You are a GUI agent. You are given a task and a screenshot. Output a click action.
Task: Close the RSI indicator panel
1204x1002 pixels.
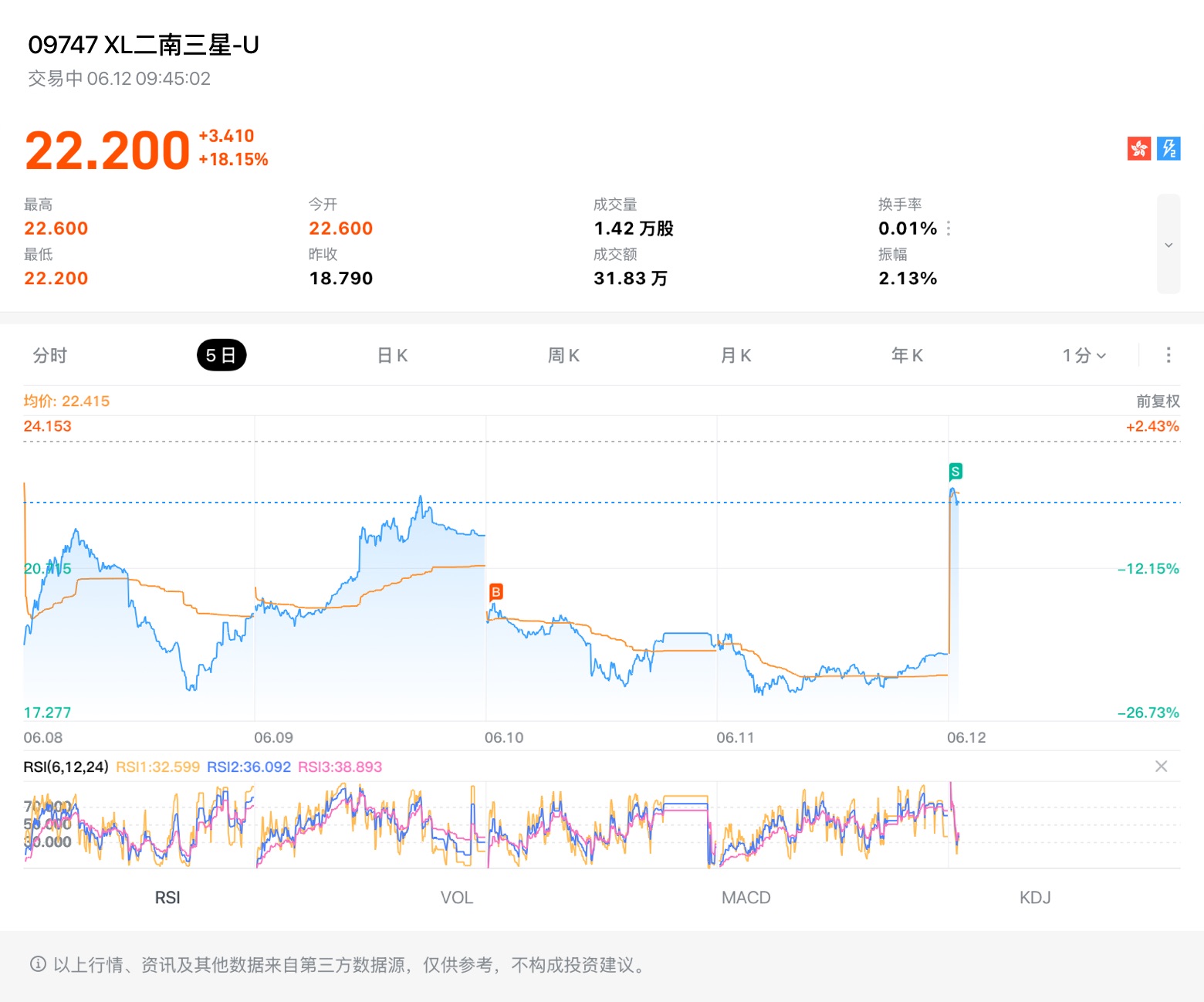[x=1161, y=767]
